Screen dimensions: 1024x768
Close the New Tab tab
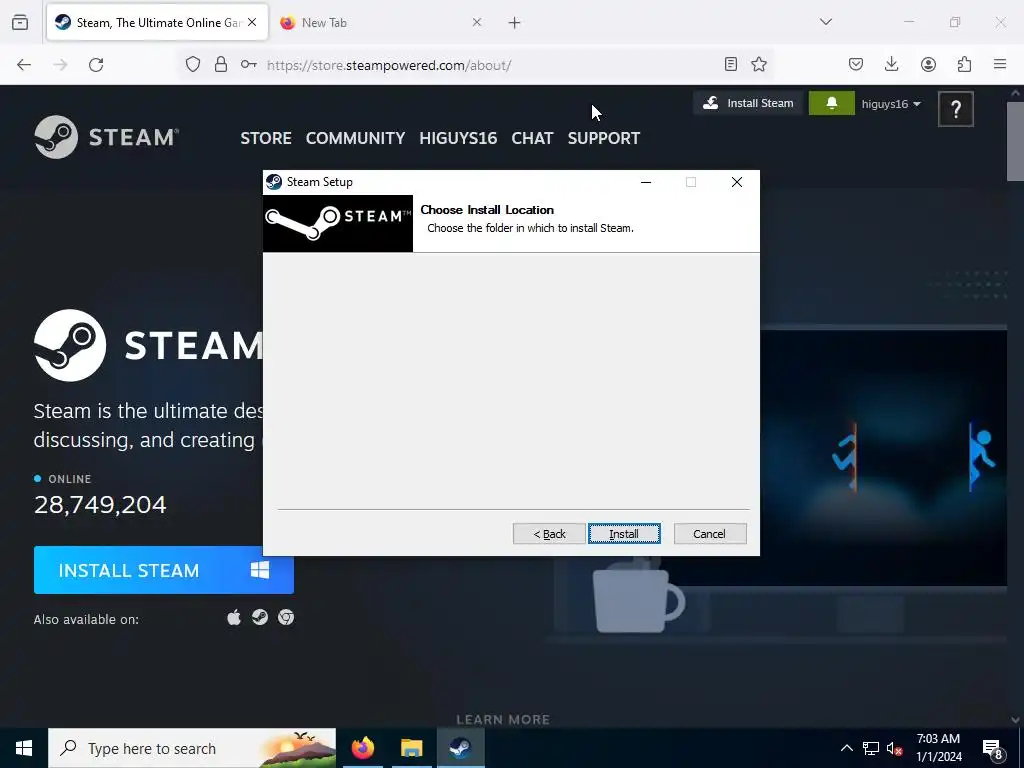(477, 22)
